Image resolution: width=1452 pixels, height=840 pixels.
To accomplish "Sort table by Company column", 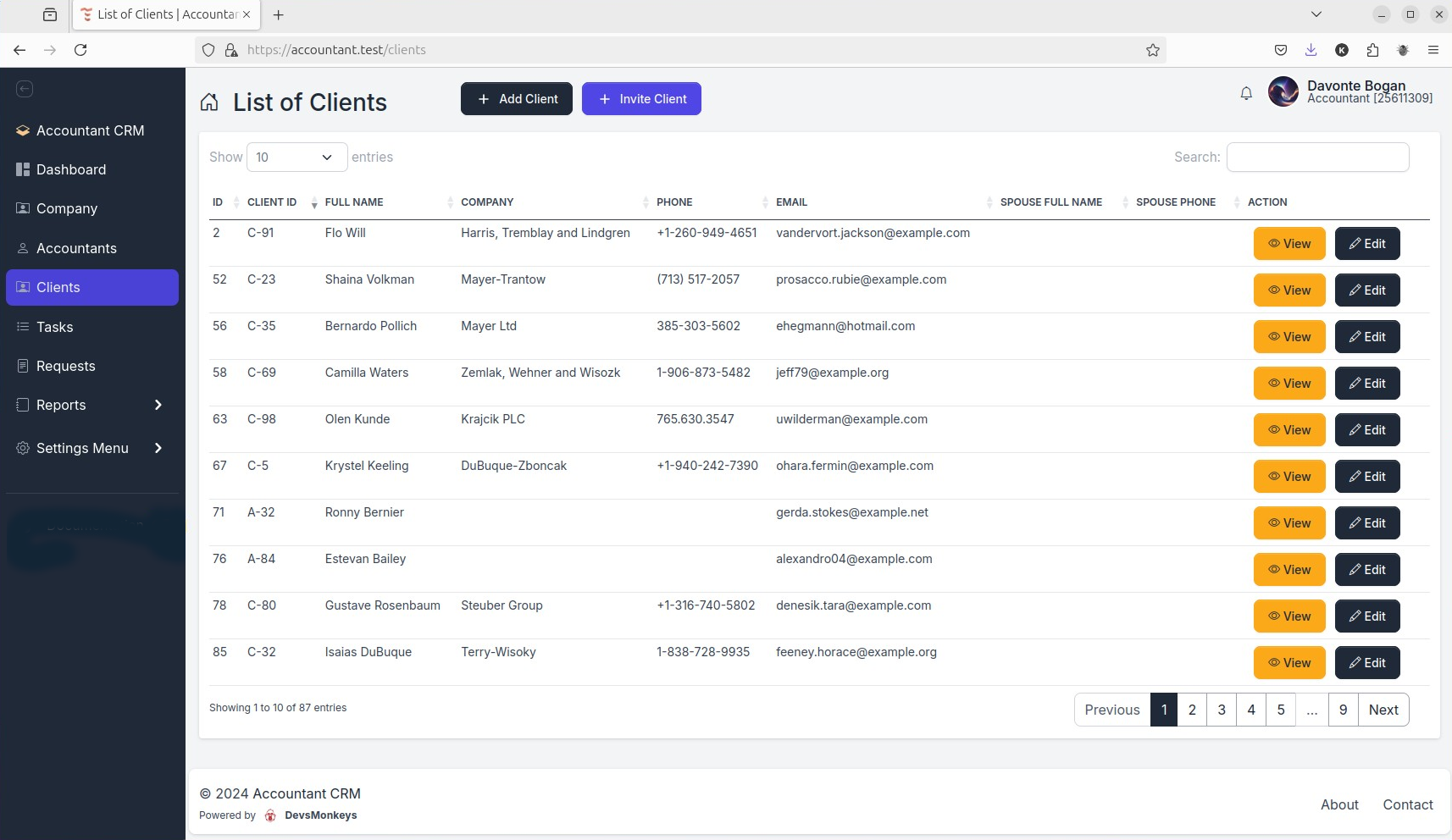I will point(487,202).
